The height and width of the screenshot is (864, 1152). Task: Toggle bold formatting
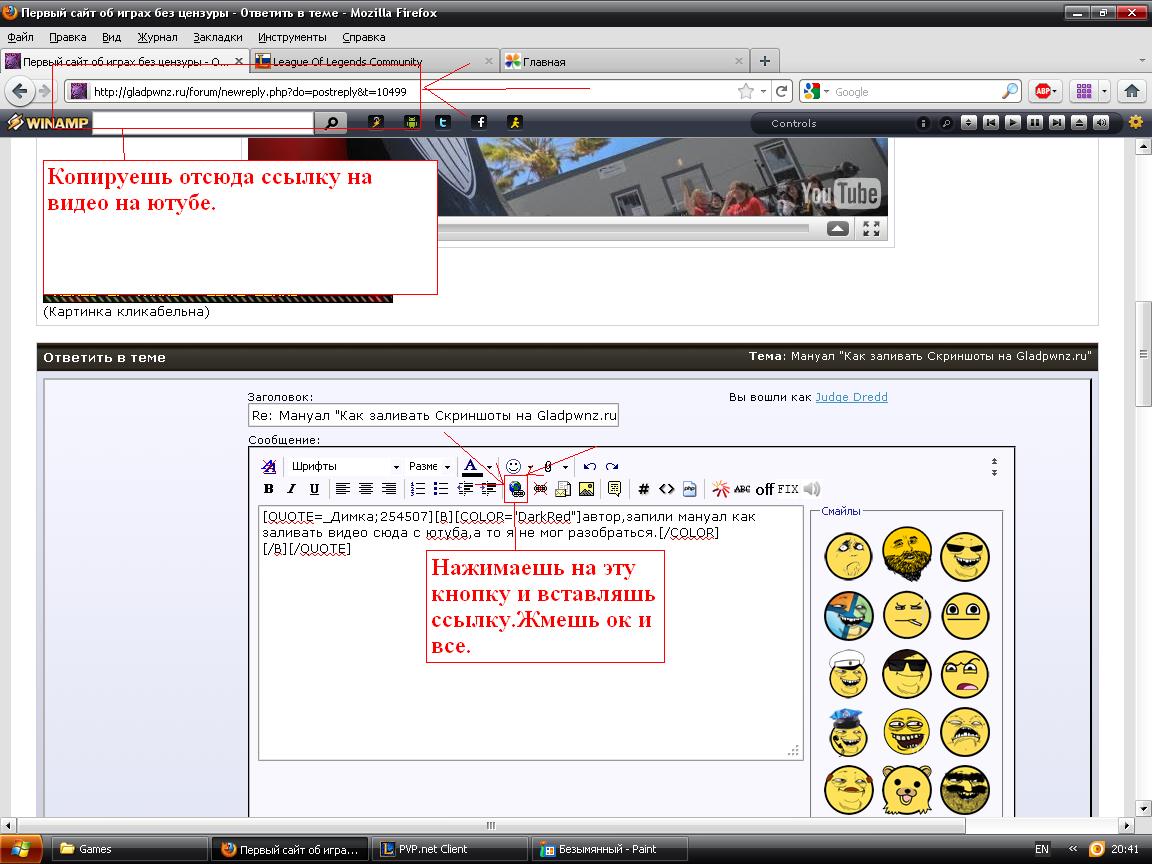pyautogui.click(x=268, y=489)
